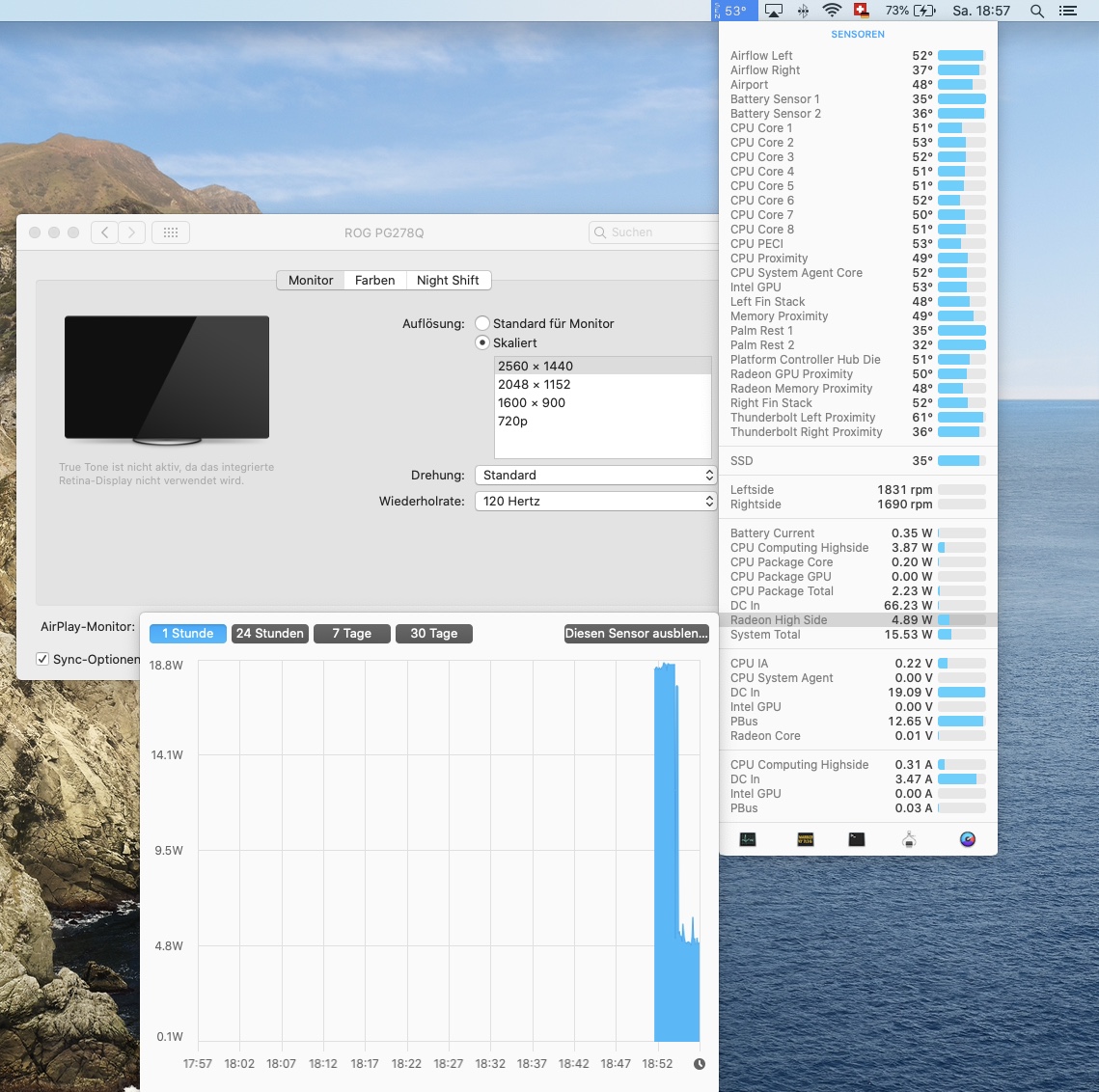Launch Terminal from the sensor panel footer
This screenshot has height=1092, width=1099.
(857, 839)
